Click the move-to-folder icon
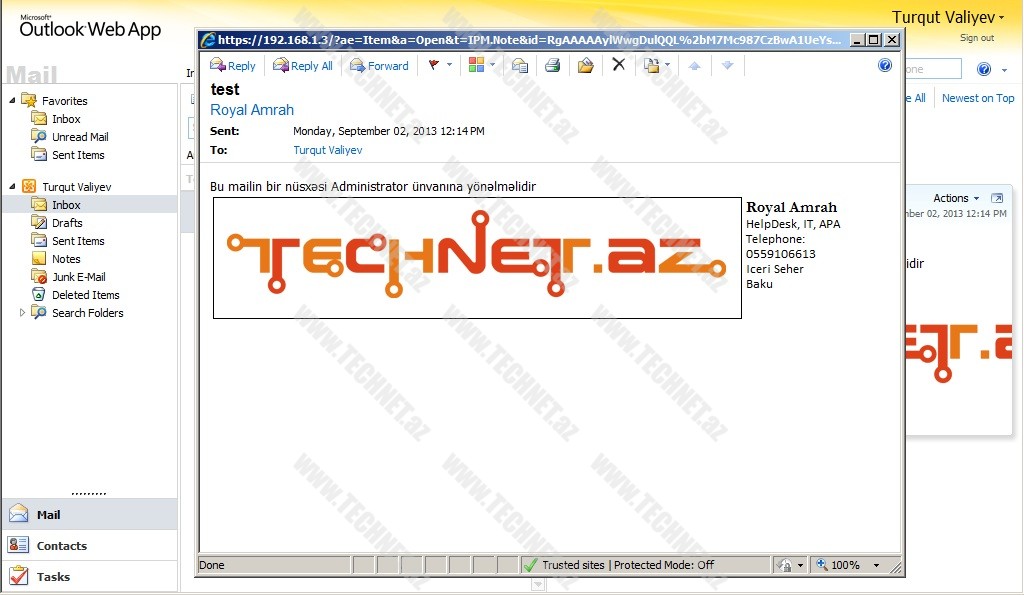1024x595 pixels. [x=585, y=66]
